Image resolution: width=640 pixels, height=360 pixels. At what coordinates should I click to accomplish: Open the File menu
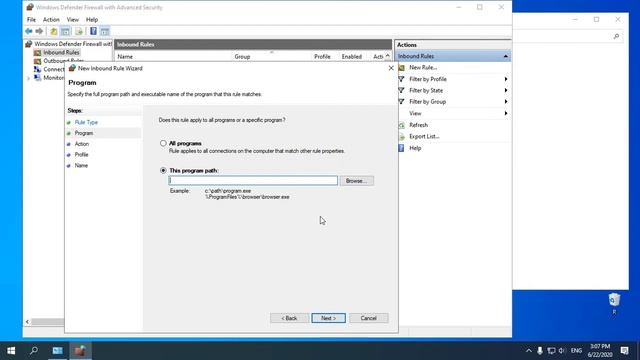pyautogui.click(x=31, y=20)
